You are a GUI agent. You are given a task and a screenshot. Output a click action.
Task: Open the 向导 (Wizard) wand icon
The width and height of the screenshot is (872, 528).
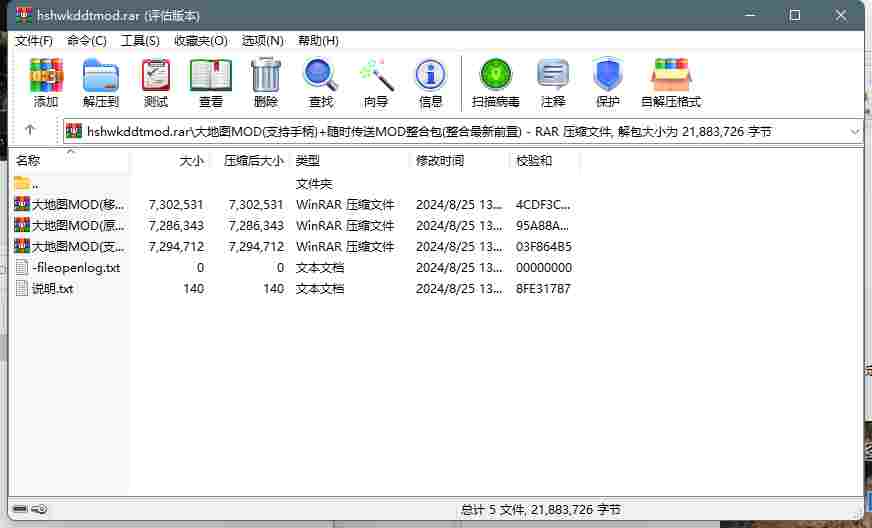[x=376, y=76]
